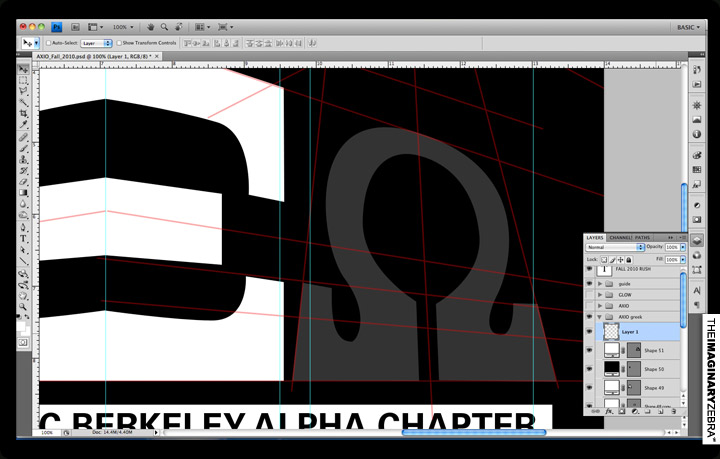Select the Move tool in toolbox
Image resolution: width=720 pixels, height=459 pixels.
click(x=23, y=68)
